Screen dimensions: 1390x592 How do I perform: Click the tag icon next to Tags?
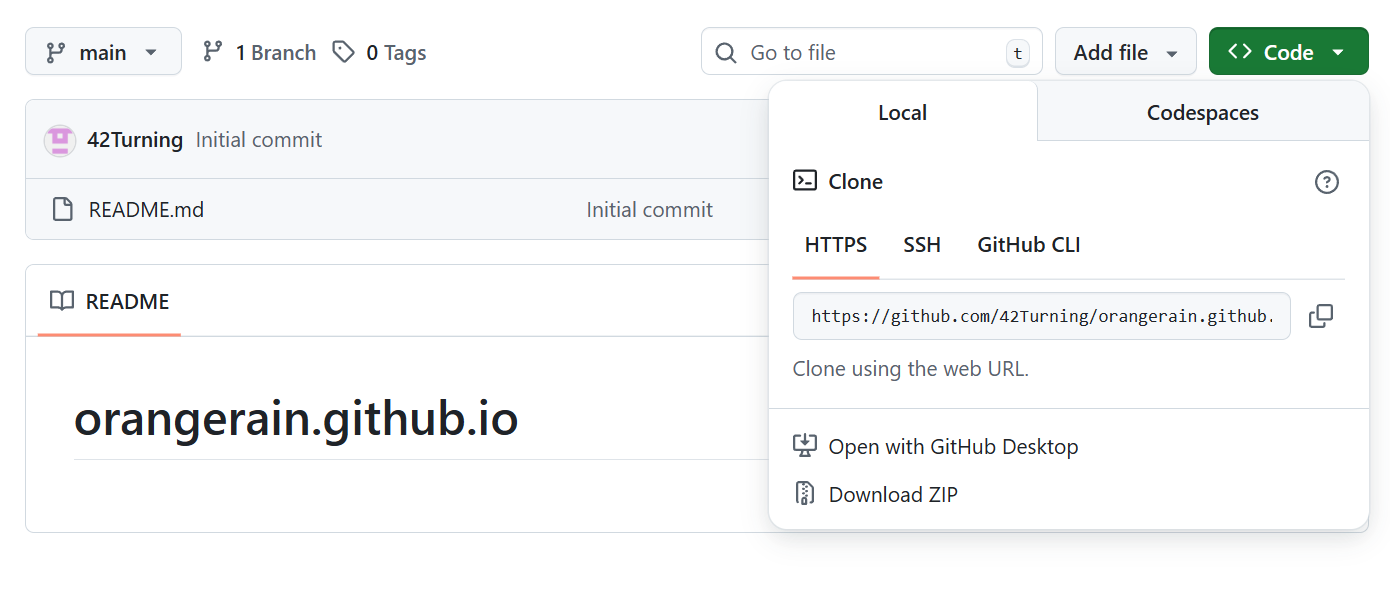344,52
